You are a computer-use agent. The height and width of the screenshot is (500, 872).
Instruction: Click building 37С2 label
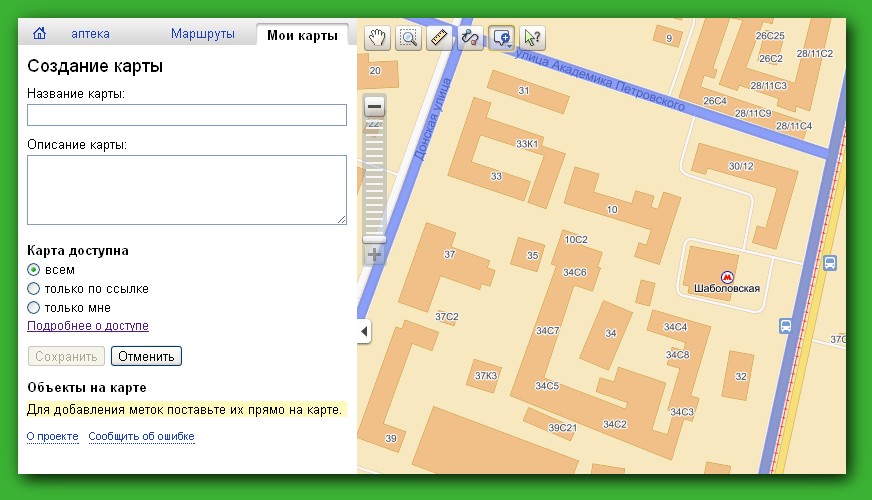pyautogui.click(x=447, y=316)
